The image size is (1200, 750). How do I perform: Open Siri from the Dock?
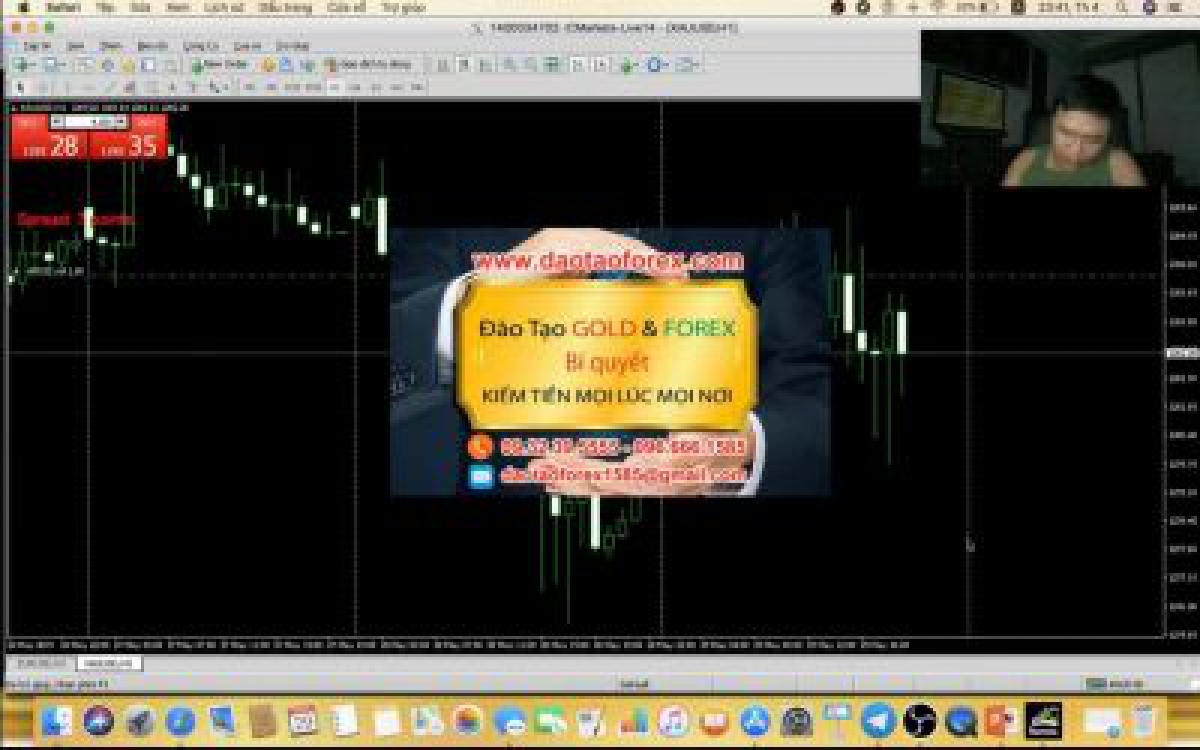(98, 720)
